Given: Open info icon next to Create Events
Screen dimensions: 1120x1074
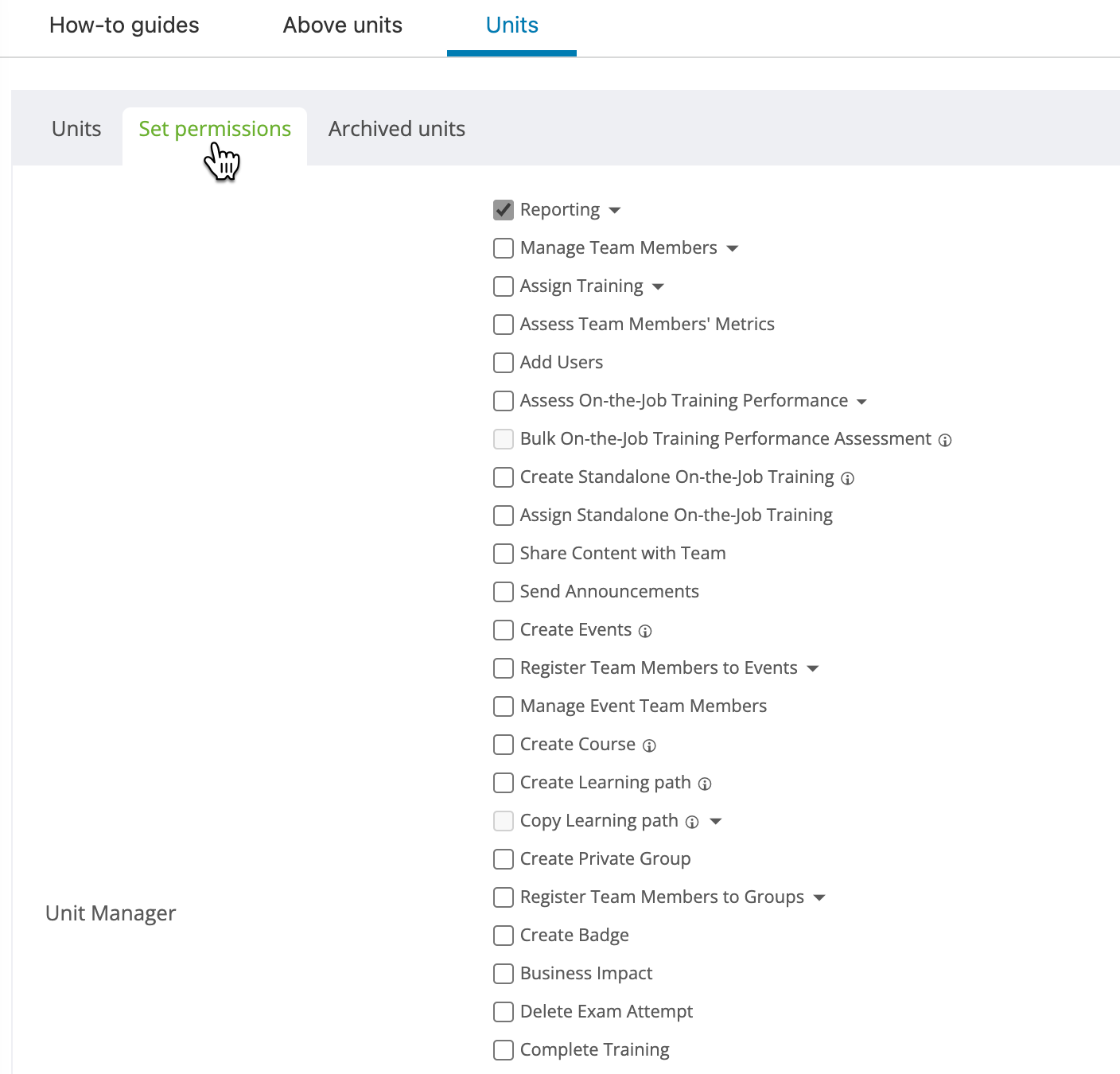Looking at the screenshot, I should 645,631.
